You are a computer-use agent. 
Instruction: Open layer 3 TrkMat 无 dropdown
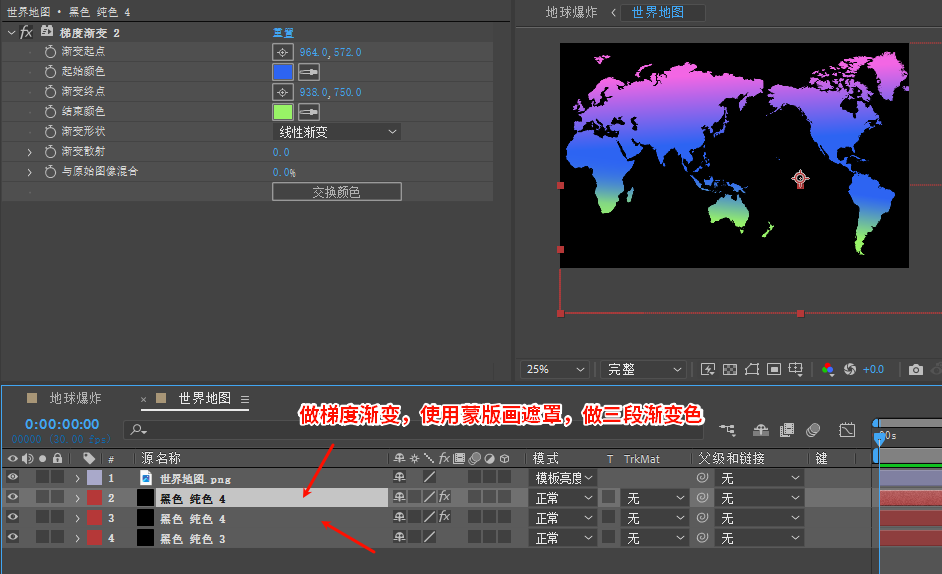tap(654, 518)
